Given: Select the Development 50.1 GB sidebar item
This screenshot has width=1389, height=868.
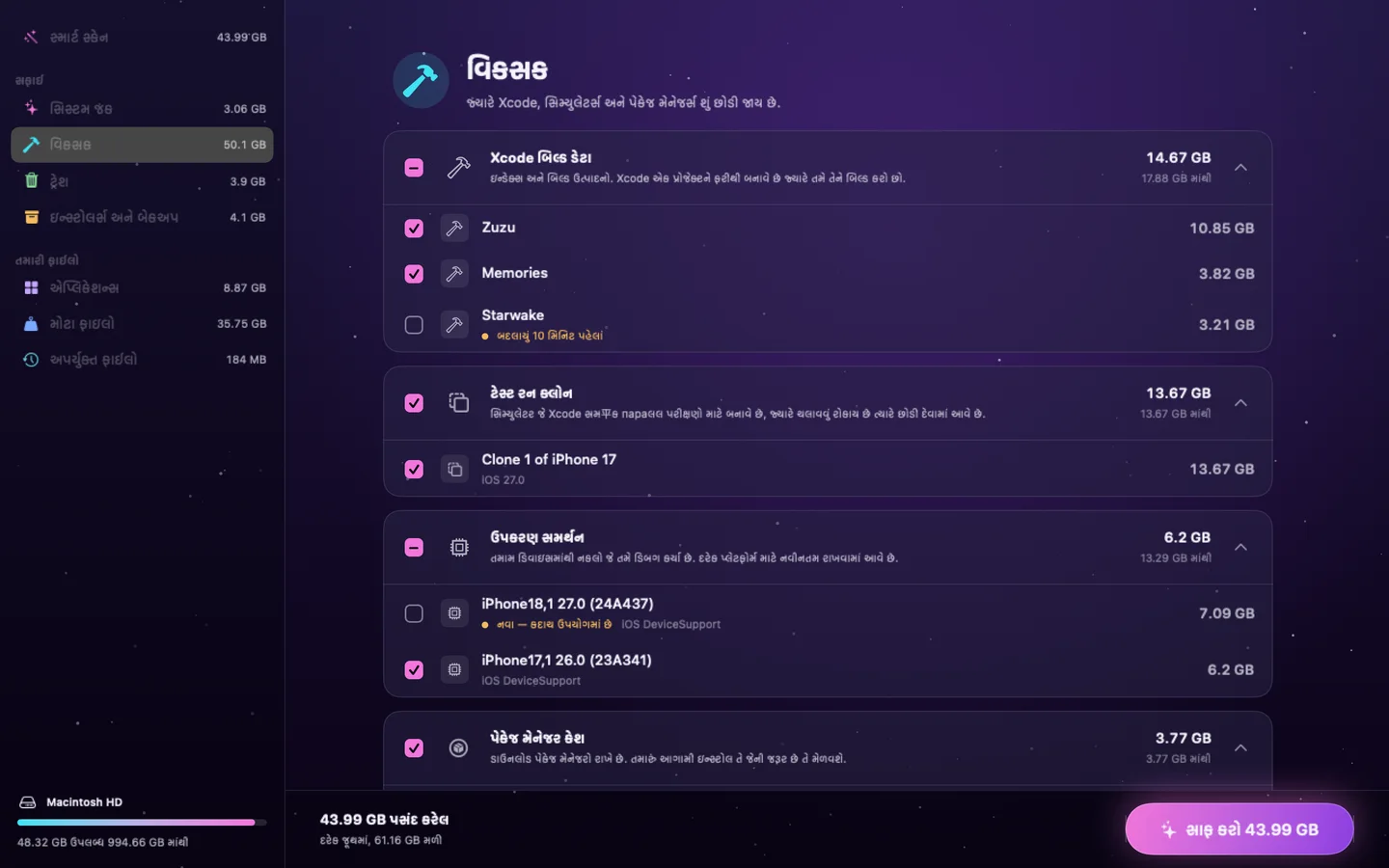Looking at the screenshot, I should click(x=142, y=145).
